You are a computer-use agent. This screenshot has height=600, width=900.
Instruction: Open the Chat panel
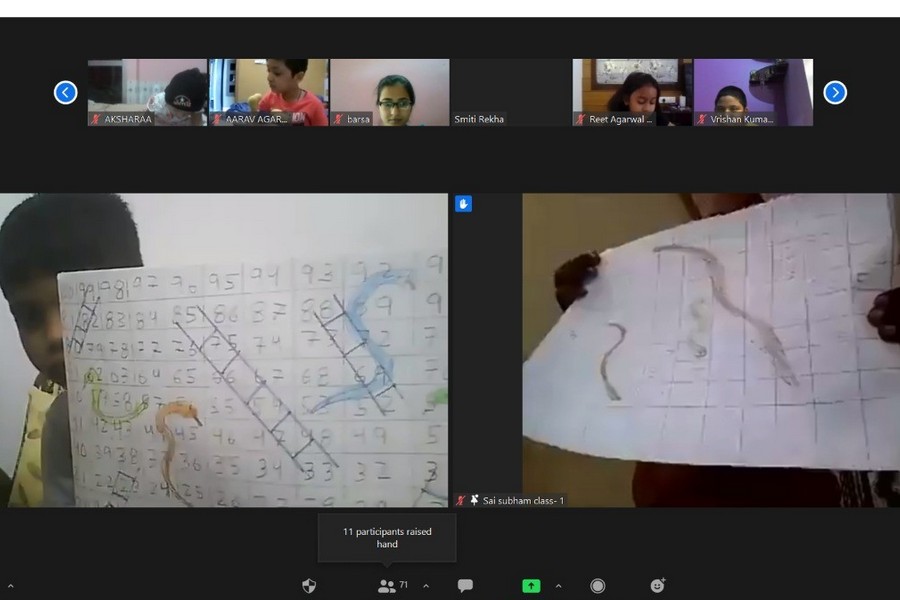[x=465, y=586]
